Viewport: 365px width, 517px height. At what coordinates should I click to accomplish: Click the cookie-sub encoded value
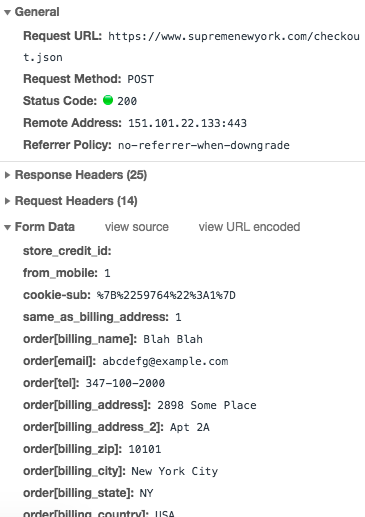pyautogui.click(x=166, y=295)
